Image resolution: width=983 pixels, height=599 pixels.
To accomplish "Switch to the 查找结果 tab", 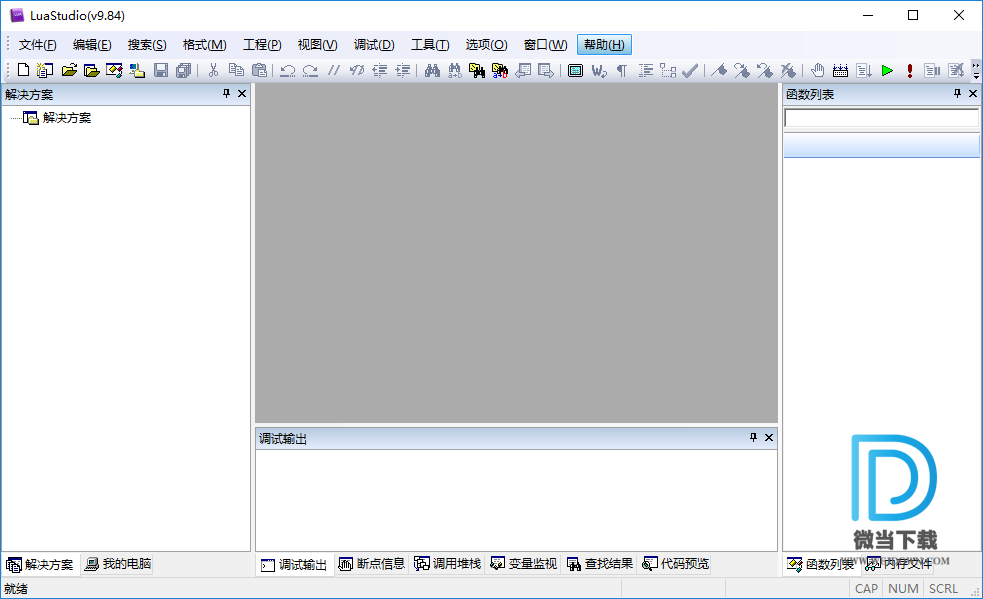I will click(600, 564).
